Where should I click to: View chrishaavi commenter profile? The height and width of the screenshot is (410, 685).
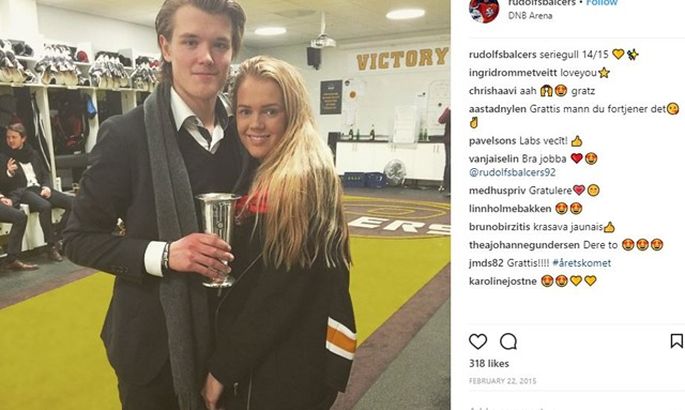click(492, 91)
